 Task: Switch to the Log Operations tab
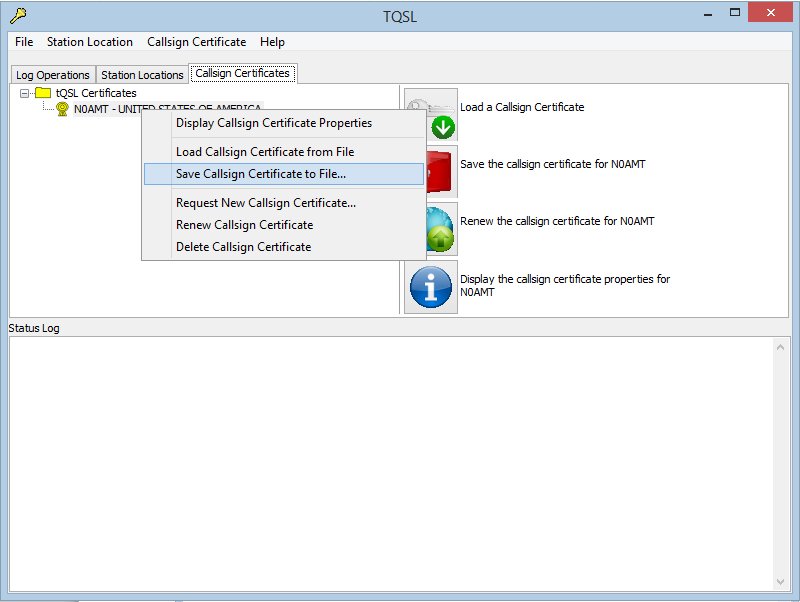click(53, 75)
